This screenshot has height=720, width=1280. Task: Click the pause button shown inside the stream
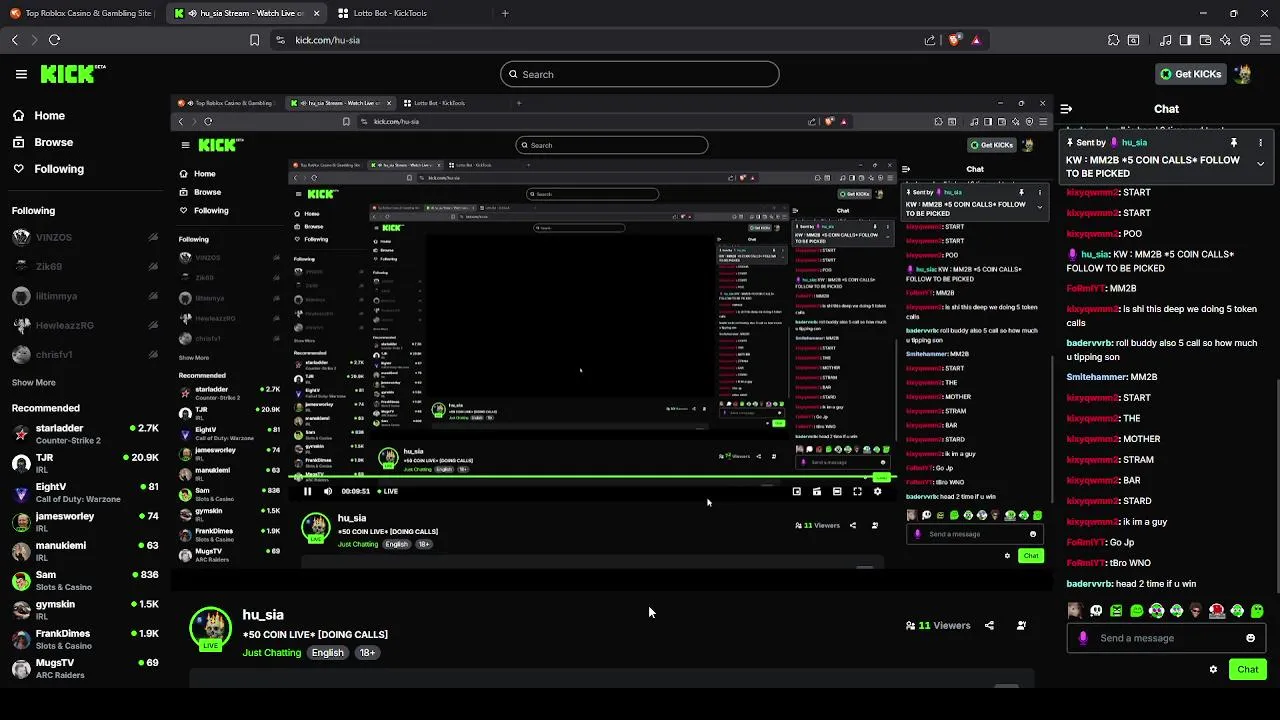click(307, 491)
